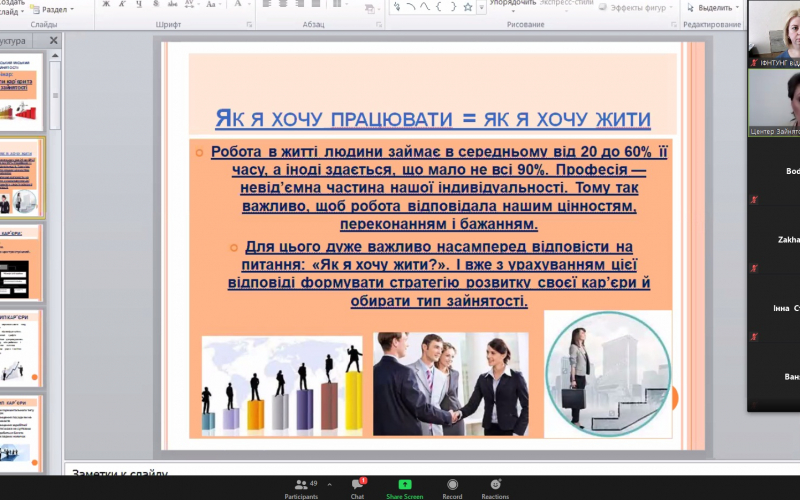
Task: Click the Zoom Share Screen button
Action: [x=405, y=489]
